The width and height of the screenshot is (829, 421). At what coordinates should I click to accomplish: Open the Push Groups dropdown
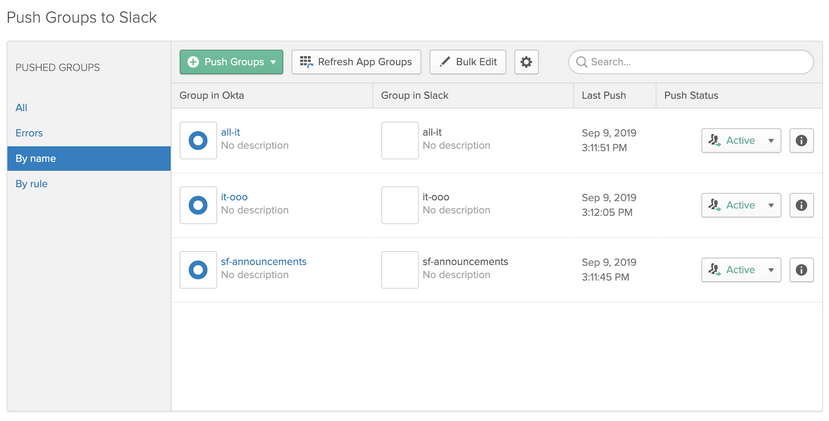(231, 62)
